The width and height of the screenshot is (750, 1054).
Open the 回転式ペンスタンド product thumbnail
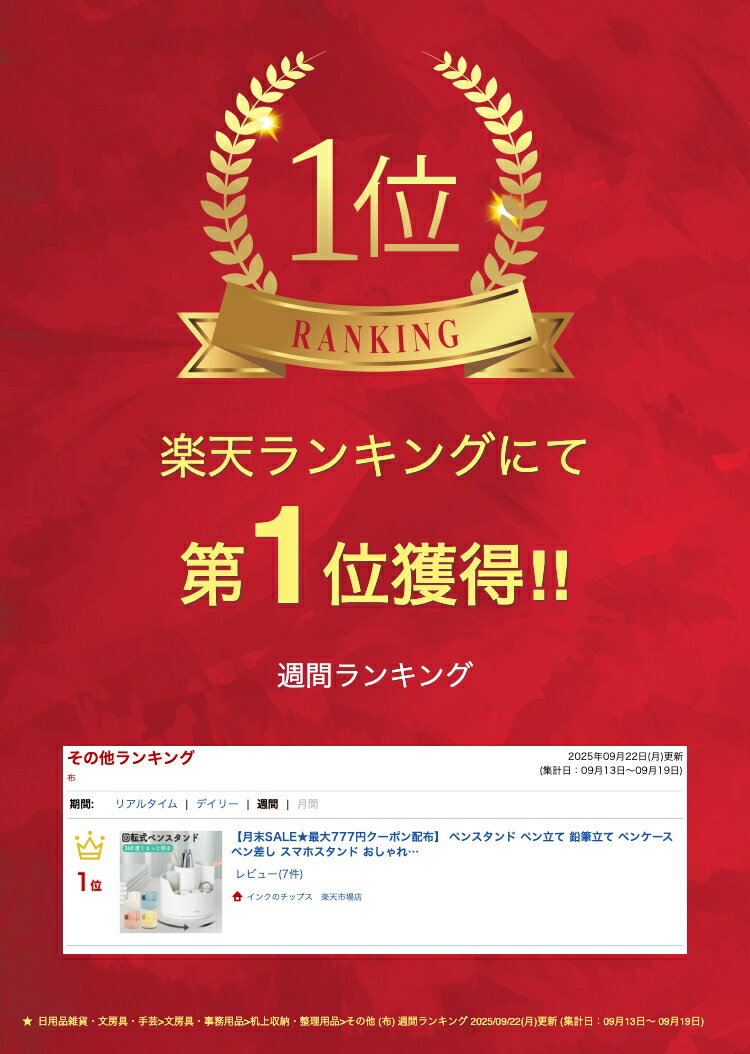pos(171,882)
